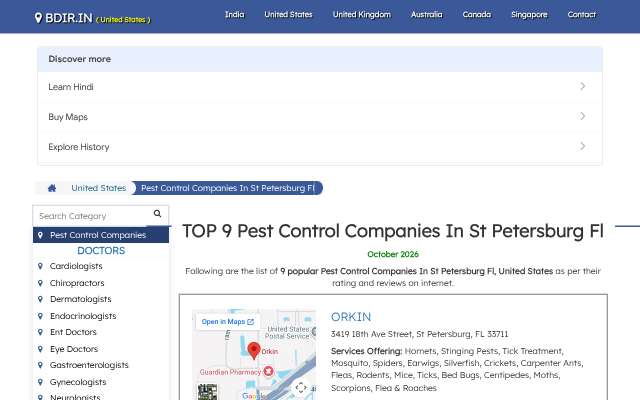Open the Gastroenterologists category
640x400 pixels.
click(x=89, y=365)
